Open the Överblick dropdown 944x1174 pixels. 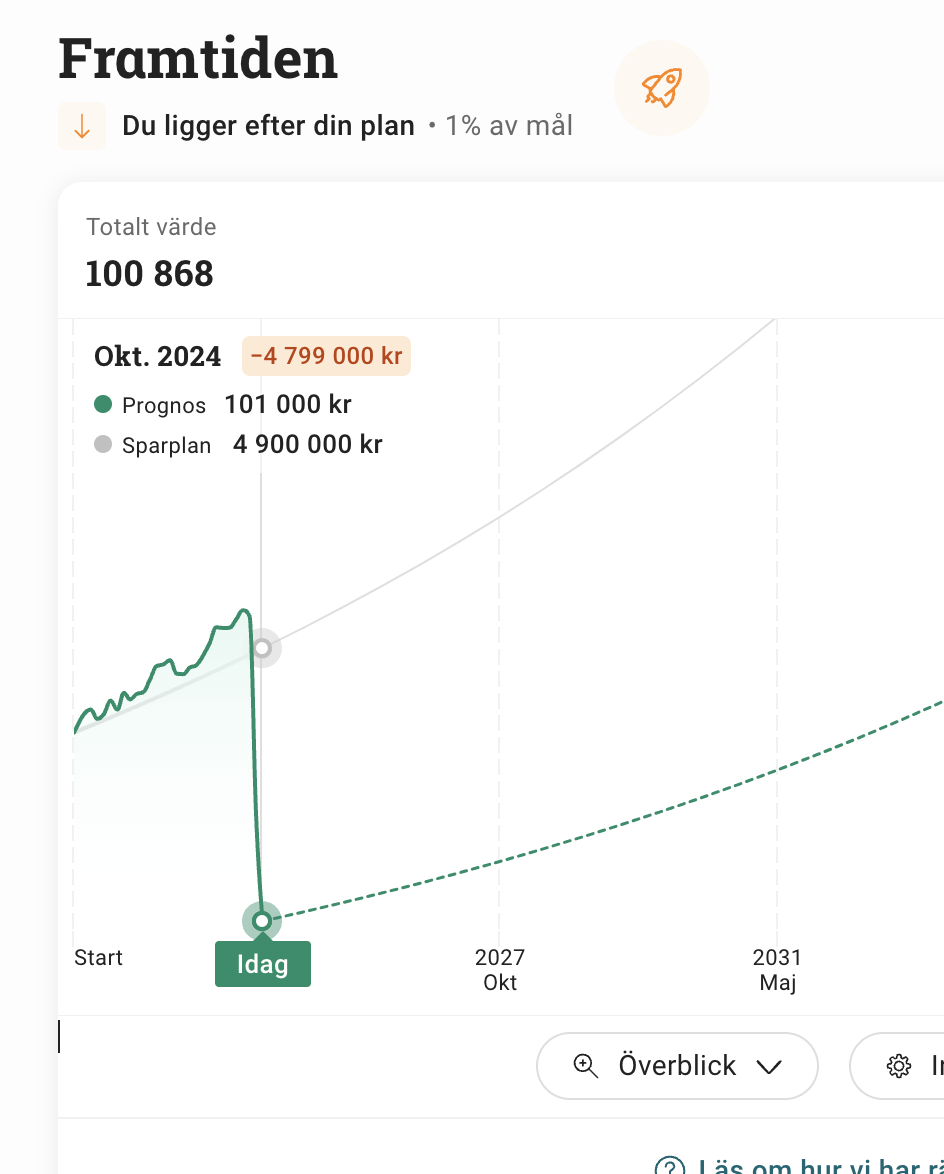(677, 1066)
